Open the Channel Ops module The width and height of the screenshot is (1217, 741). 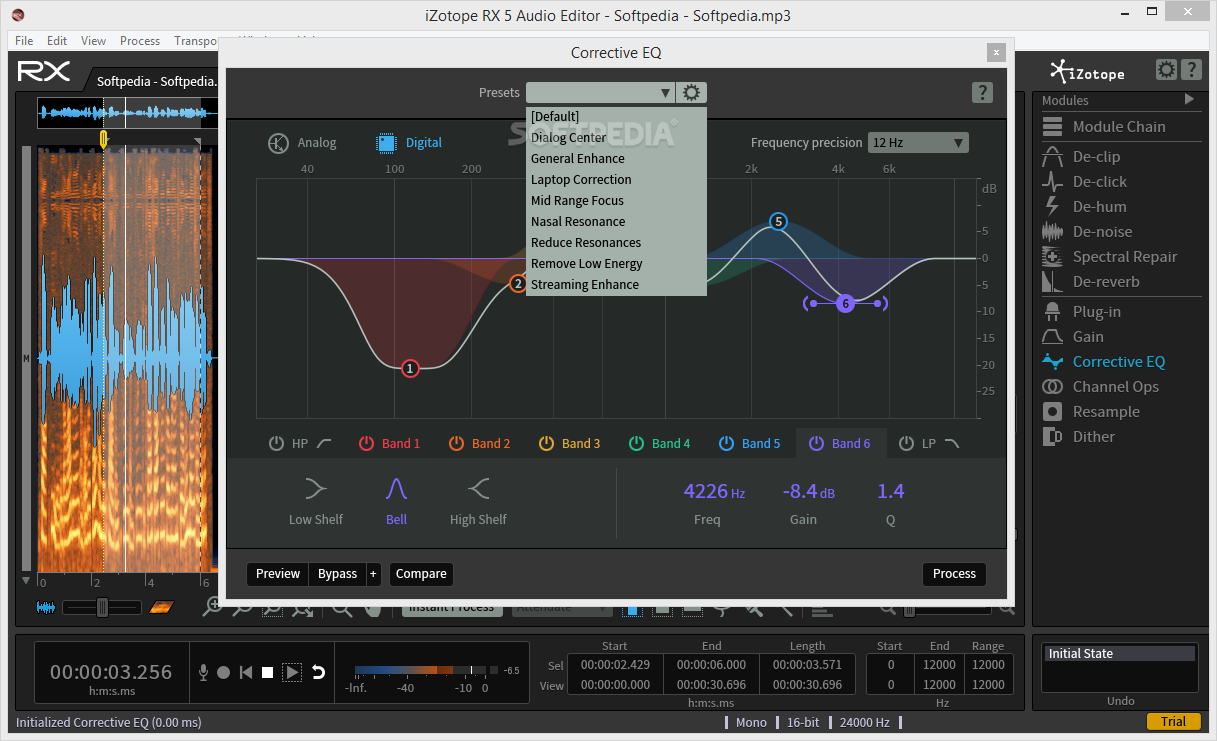pyautogui.click(x=1100, y=387)
